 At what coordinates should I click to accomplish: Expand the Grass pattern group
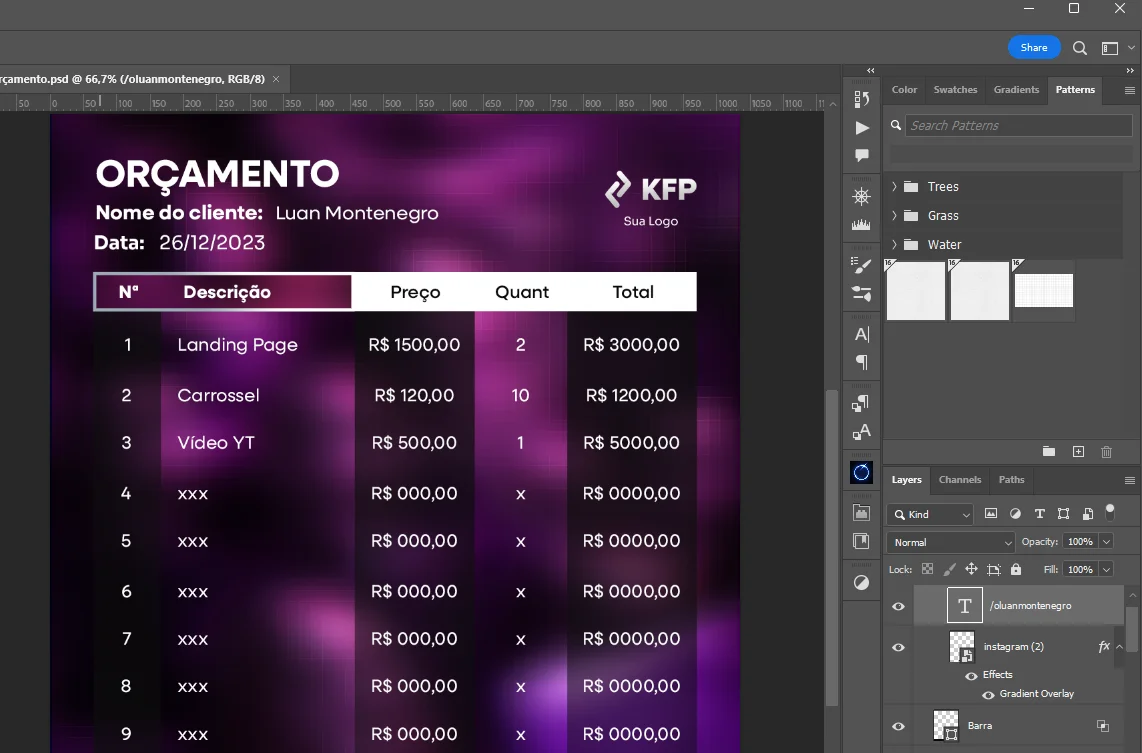(x=894, y=216)
